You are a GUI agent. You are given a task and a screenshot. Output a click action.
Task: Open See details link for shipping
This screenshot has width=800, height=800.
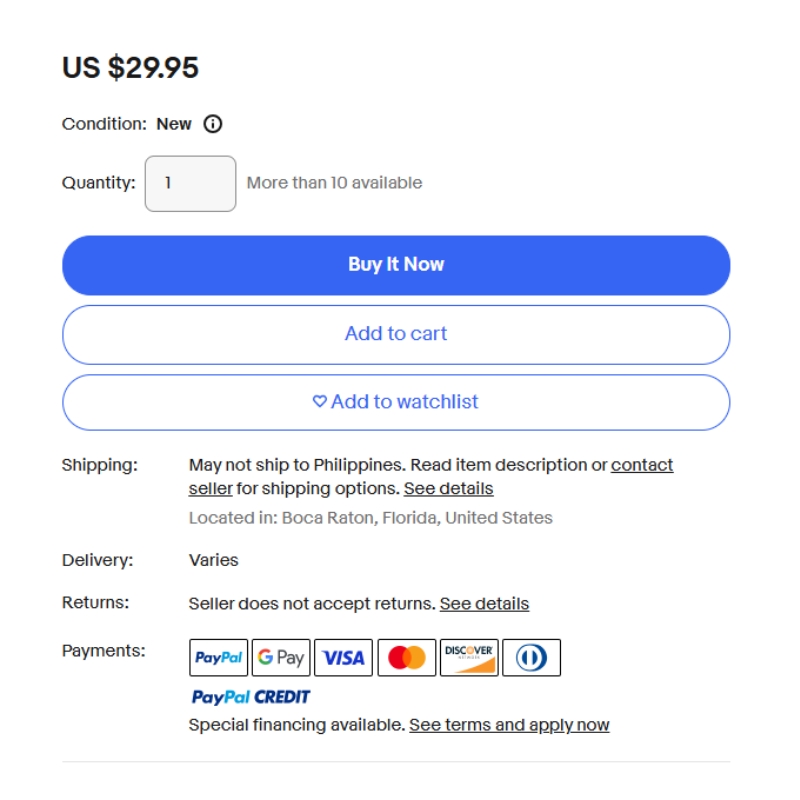tap(448, 489)
